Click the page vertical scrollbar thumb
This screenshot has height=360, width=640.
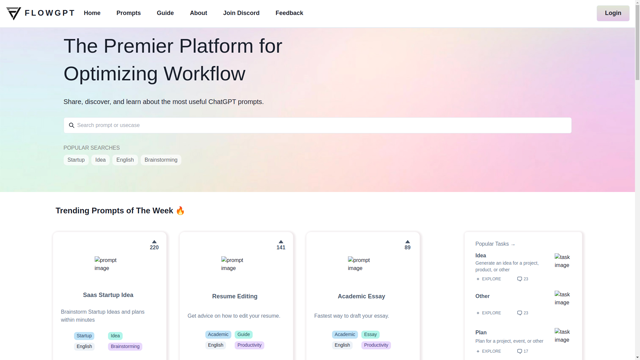tap(637, 41)
